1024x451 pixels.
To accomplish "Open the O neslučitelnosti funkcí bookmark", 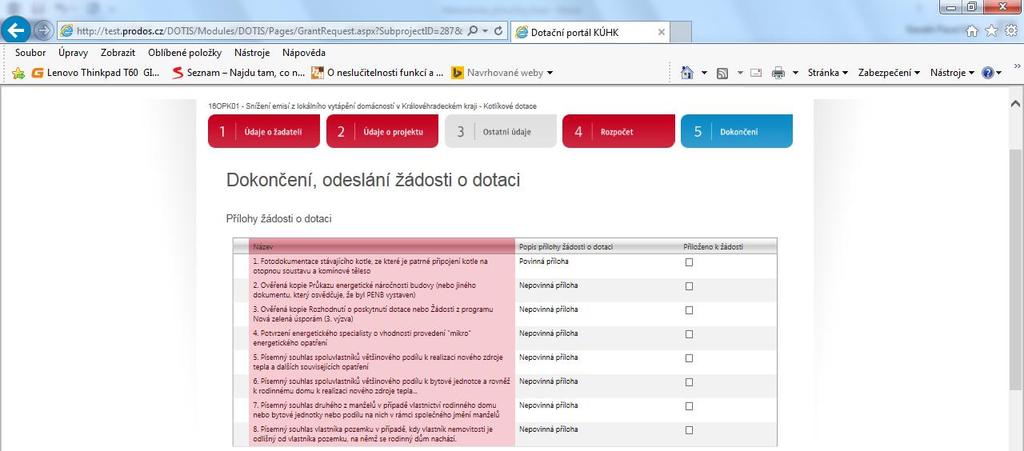I will [377, 73].
